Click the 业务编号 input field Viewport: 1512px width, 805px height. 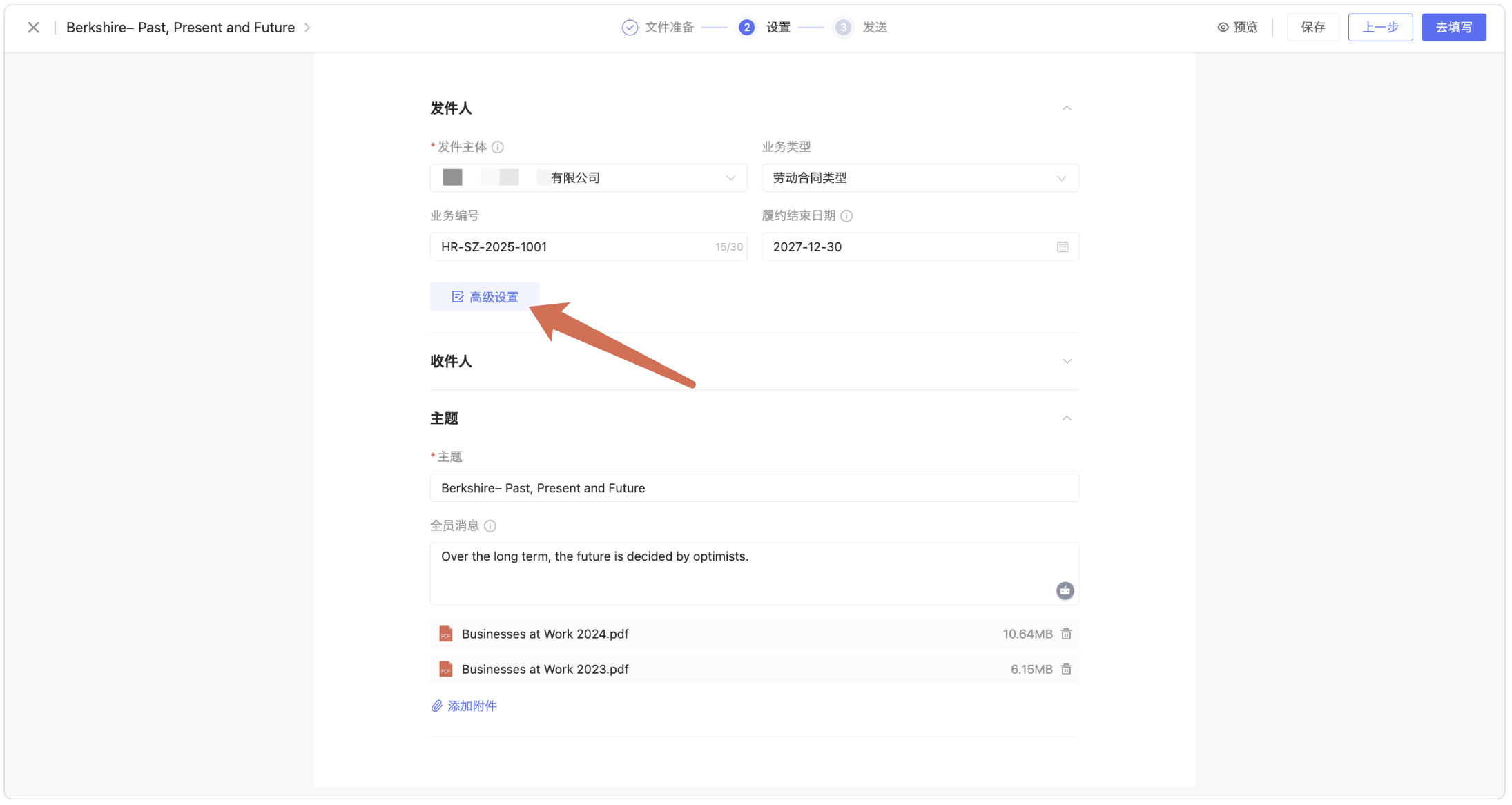pos(573,247)
